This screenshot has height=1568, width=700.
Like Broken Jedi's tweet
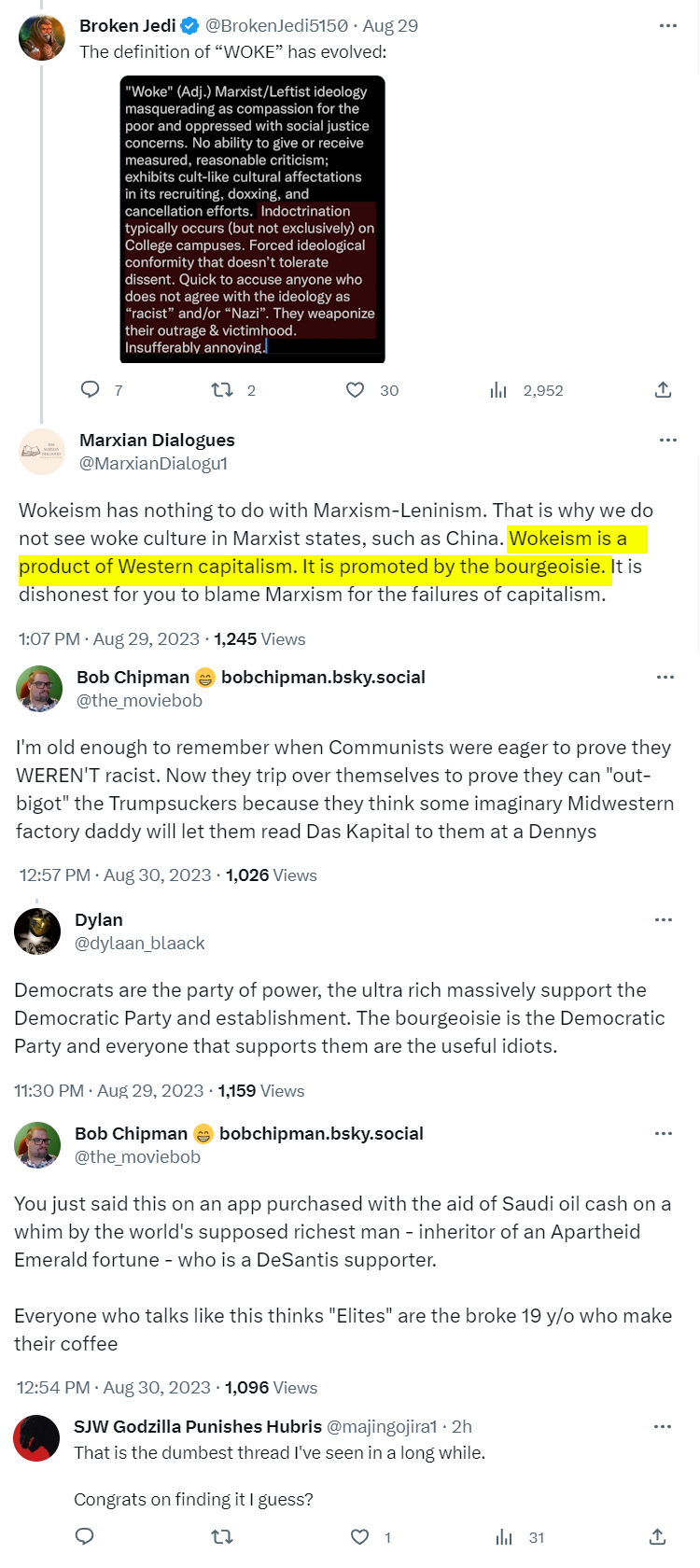pyautogui.click(x=356, y=390)
